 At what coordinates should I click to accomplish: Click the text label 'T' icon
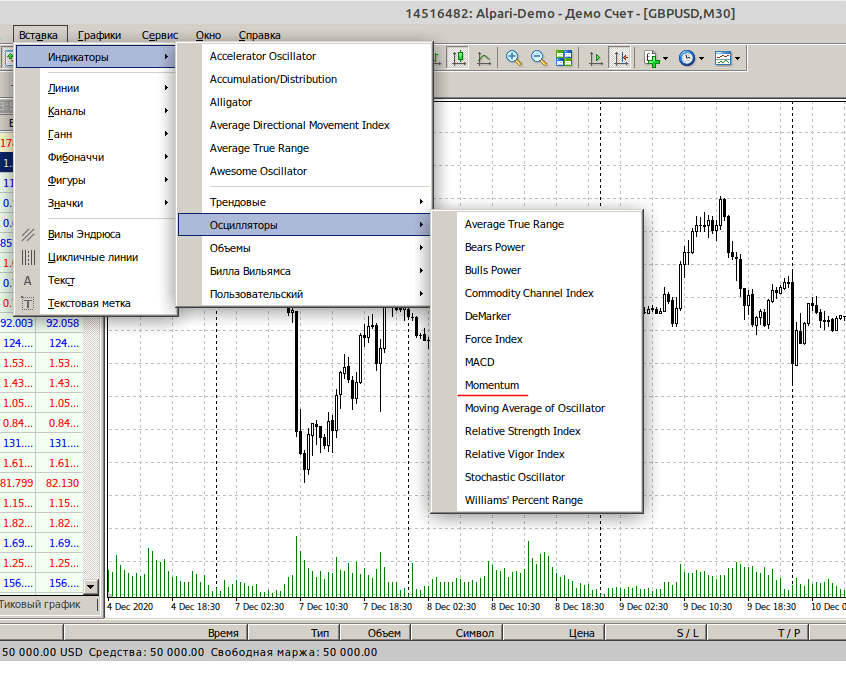click(x=28, y=303)
